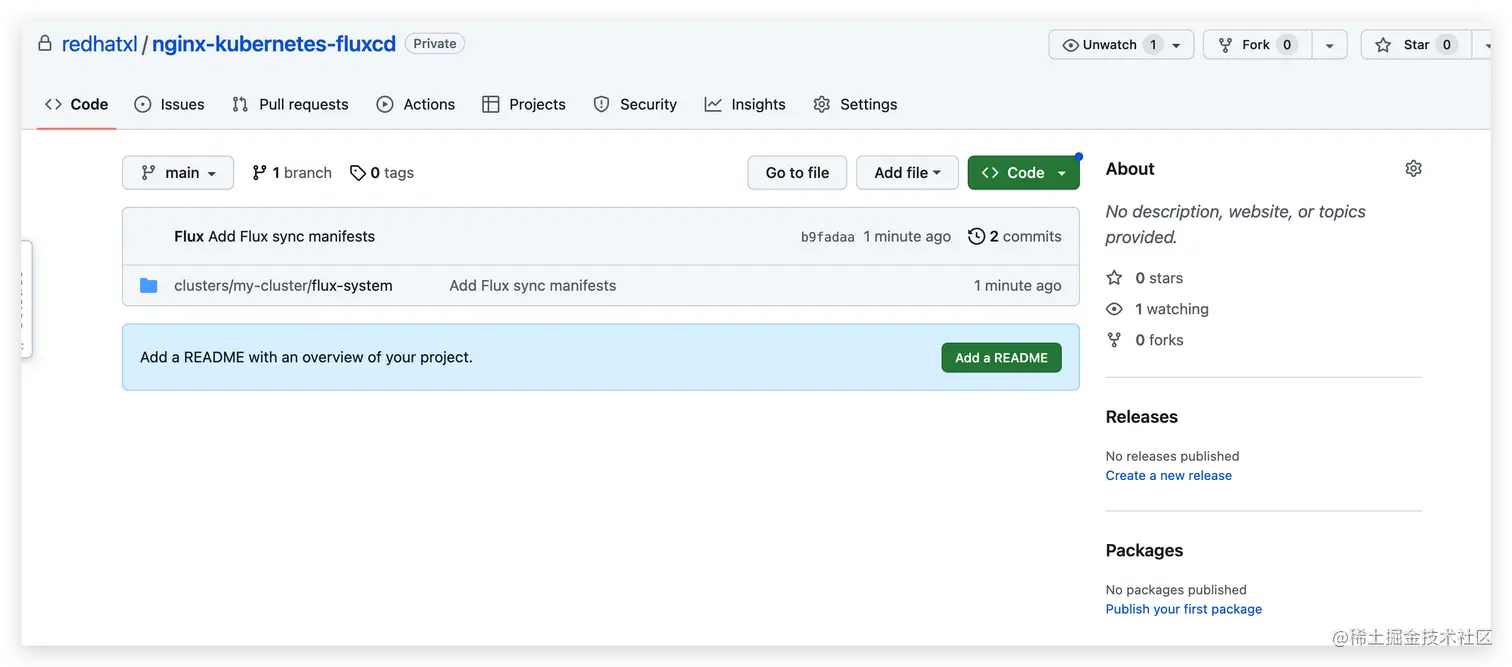Click the commit header's 1 minute ago timestamp

(907, 237)
